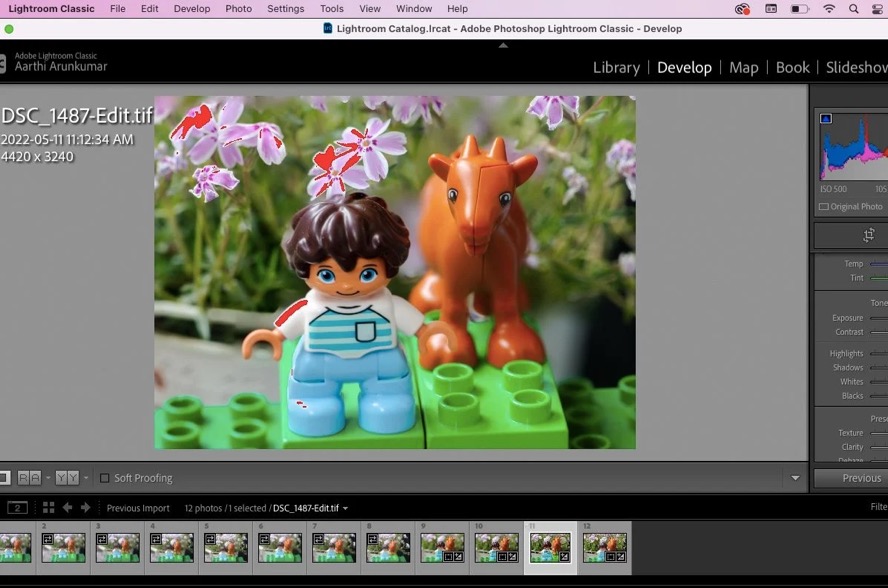Select filmstrip thumbnail number 12
This screenshot has height=588, width=888.
[x=605, y=548]
